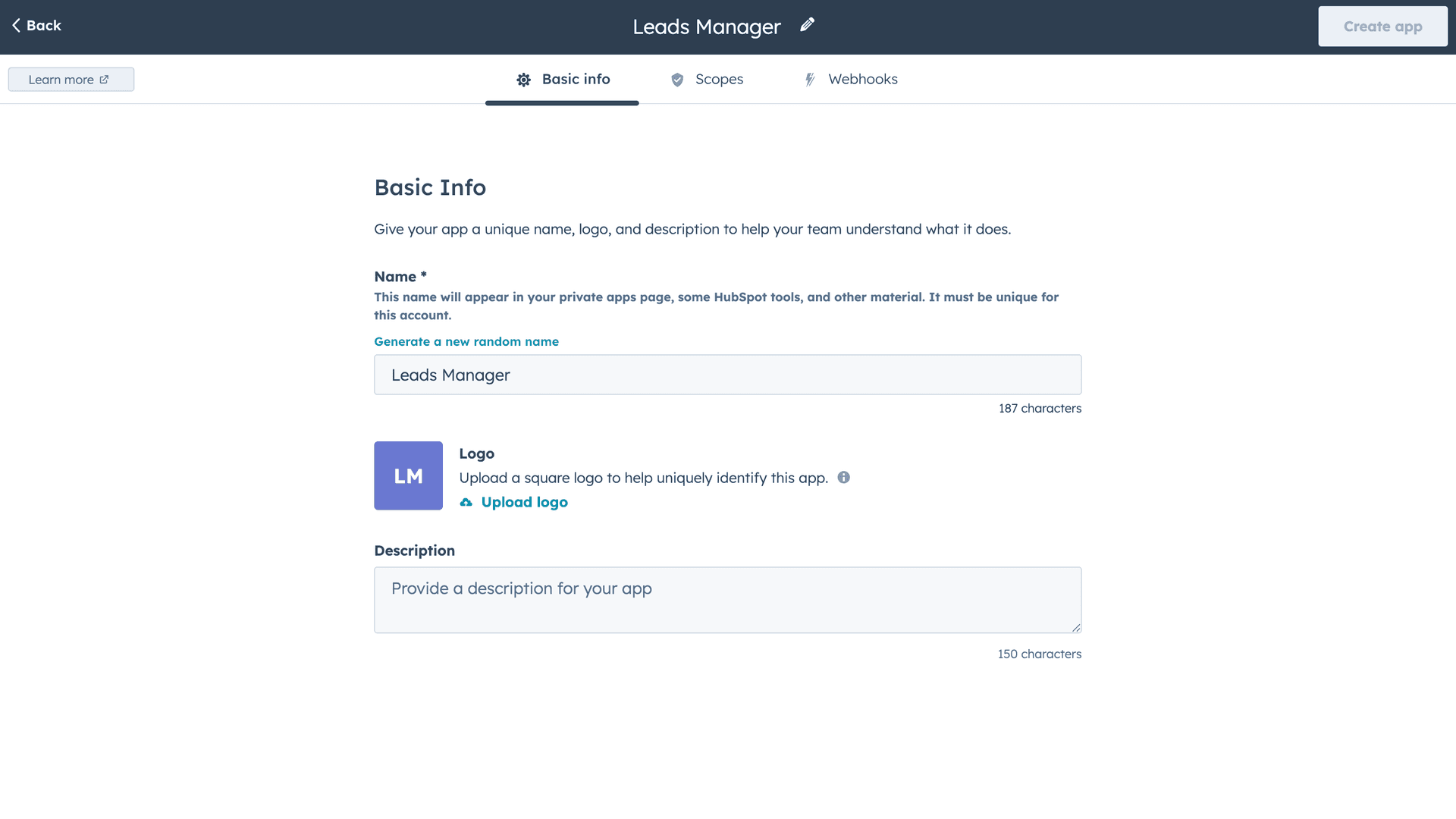Click the shield icon beside Scopes

(x=676, y=80)
